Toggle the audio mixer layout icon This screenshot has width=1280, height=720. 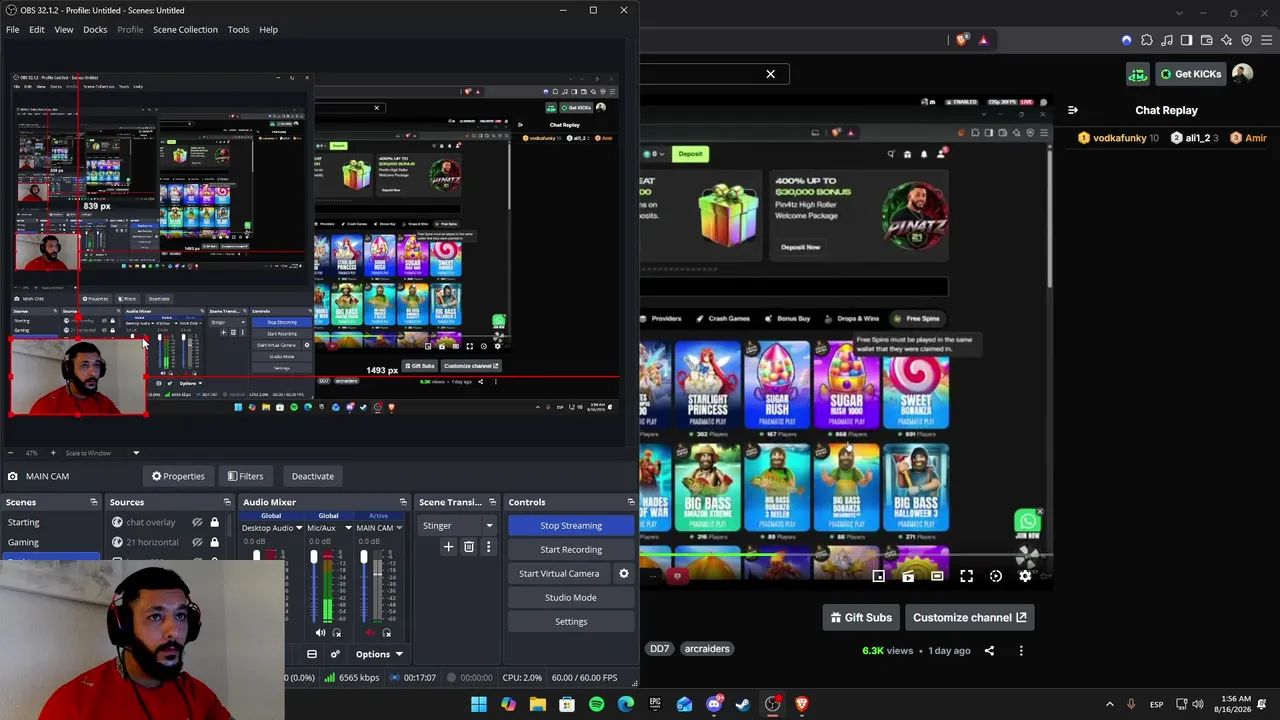pyautogui.click(x=312, y=655)
